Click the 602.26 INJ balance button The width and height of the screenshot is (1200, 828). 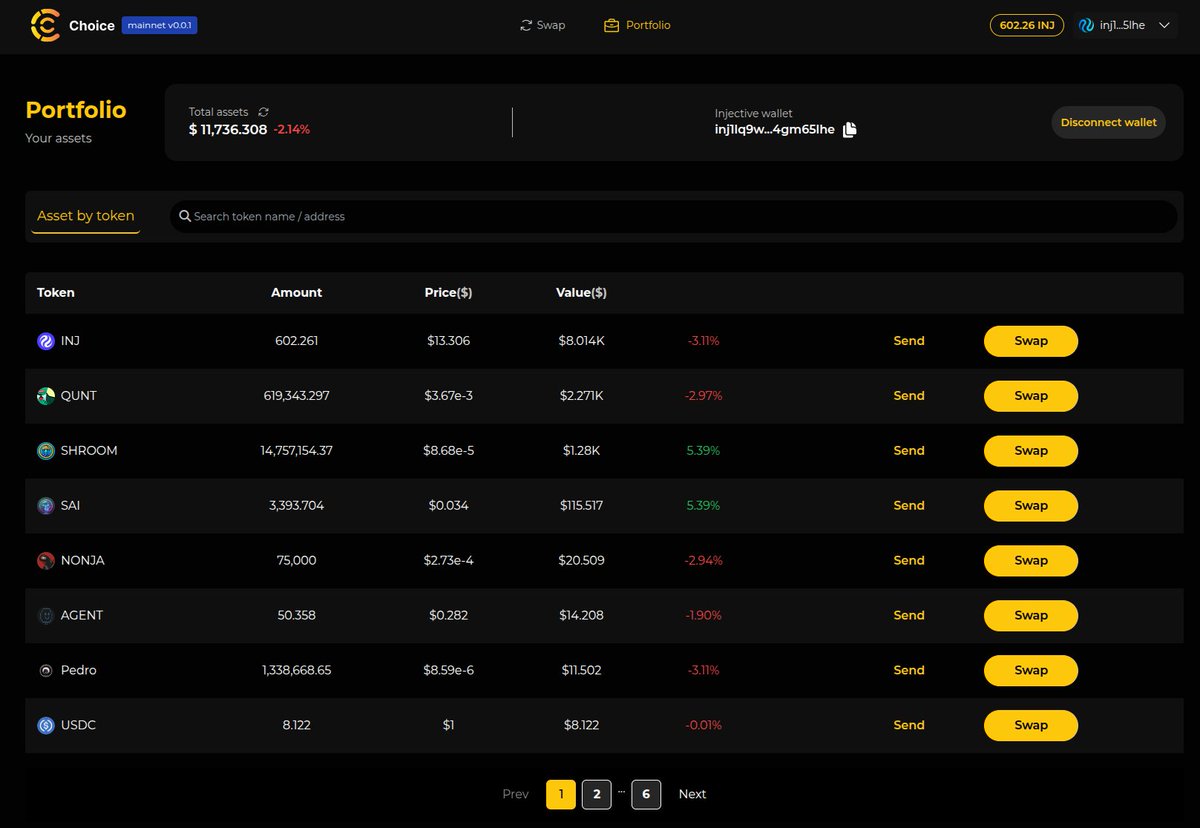pos(1027,25)
